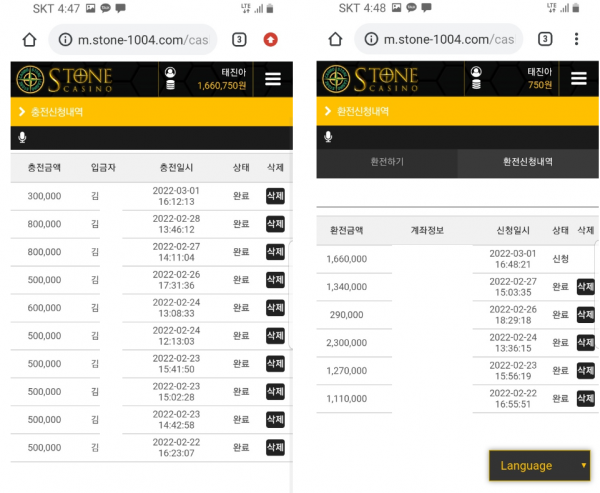
Task: Tap the home icon in left browser
Action: point(29,40)
